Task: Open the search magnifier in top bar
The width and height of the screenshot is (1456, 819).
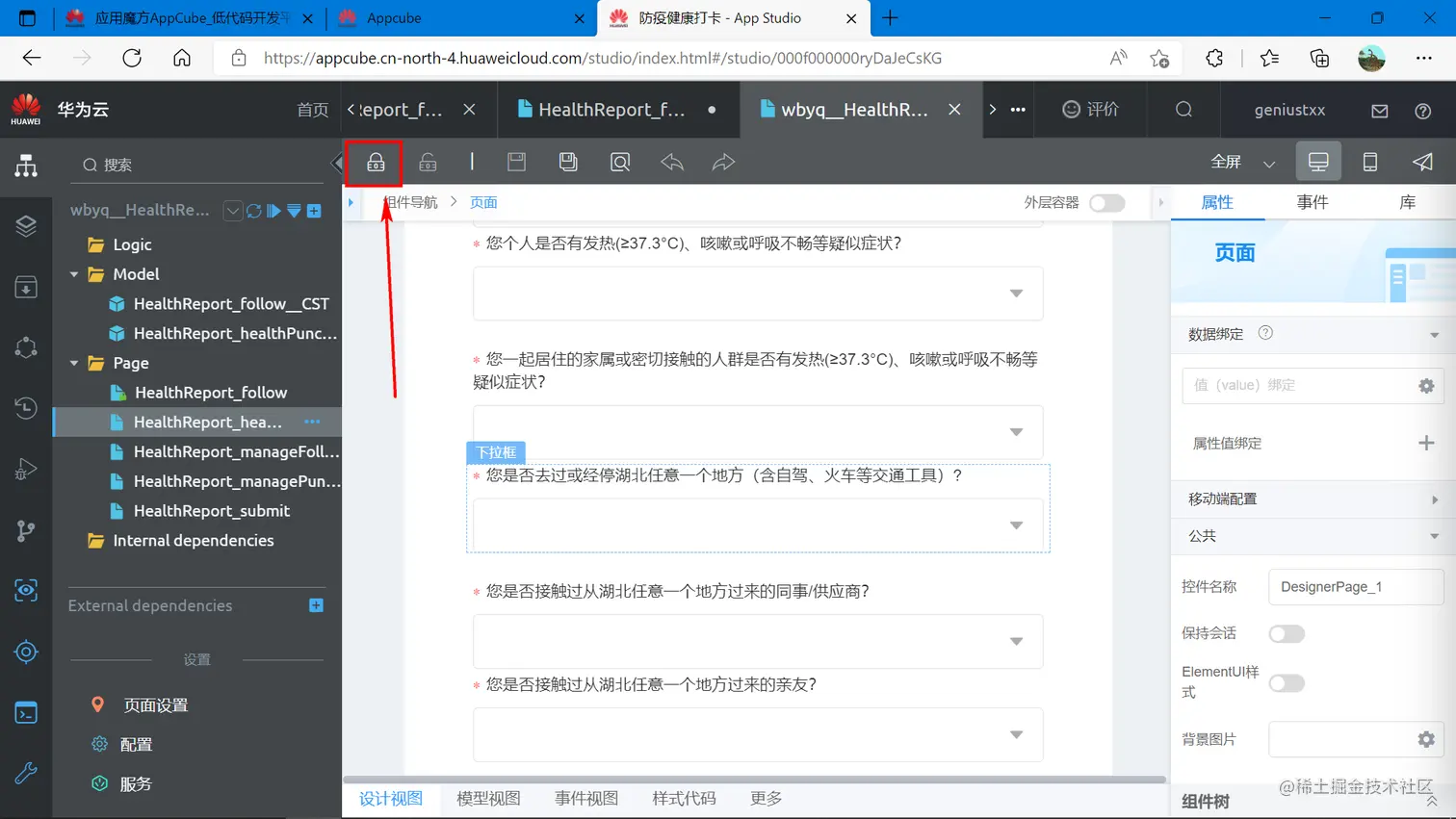Action: [1183, 110]
